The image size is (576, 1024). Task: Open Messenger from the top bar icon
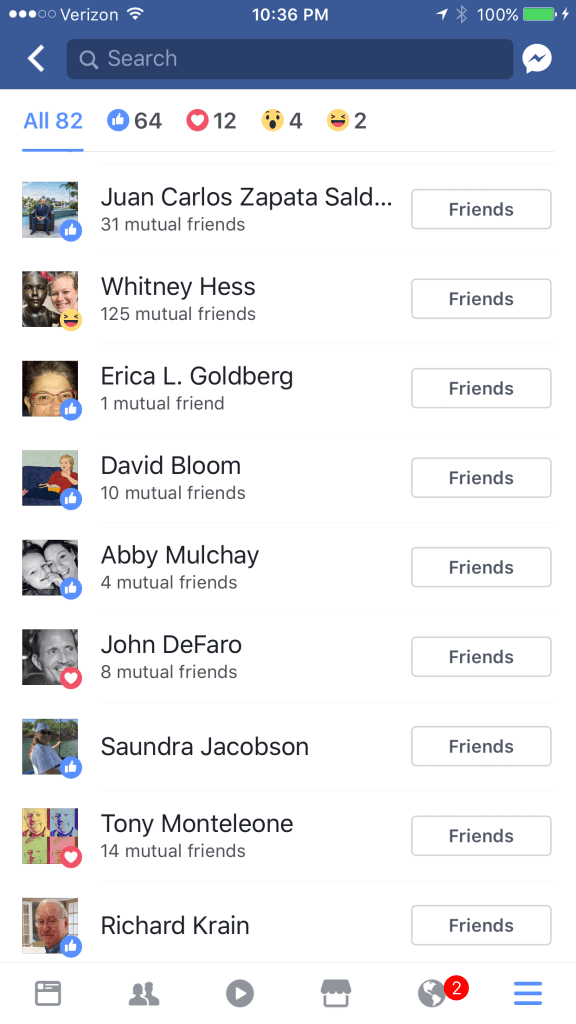[x=537, y=59]
